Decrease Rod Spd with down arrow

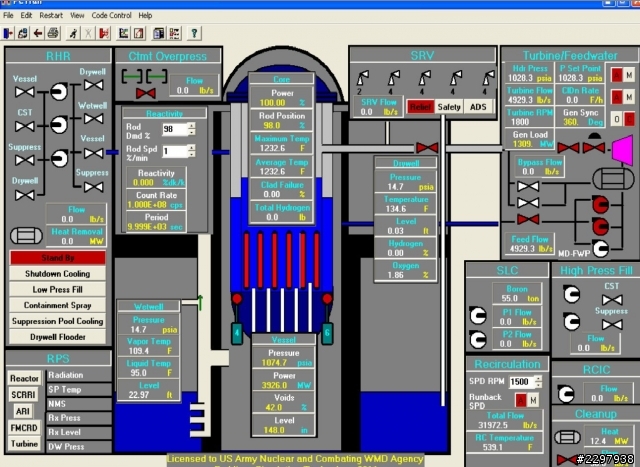(x=191, y=154)
